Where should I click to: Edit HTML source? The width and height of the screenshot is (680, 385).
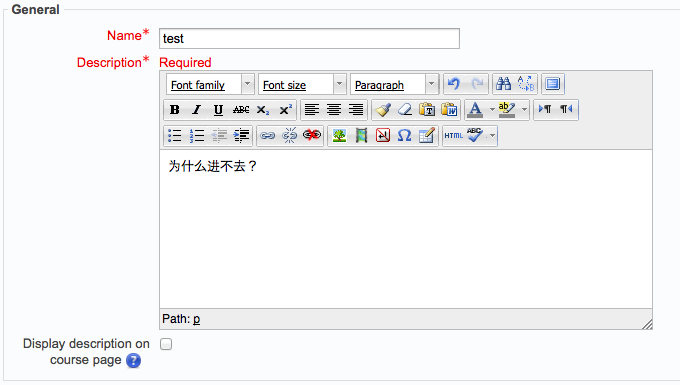point(454,136)
